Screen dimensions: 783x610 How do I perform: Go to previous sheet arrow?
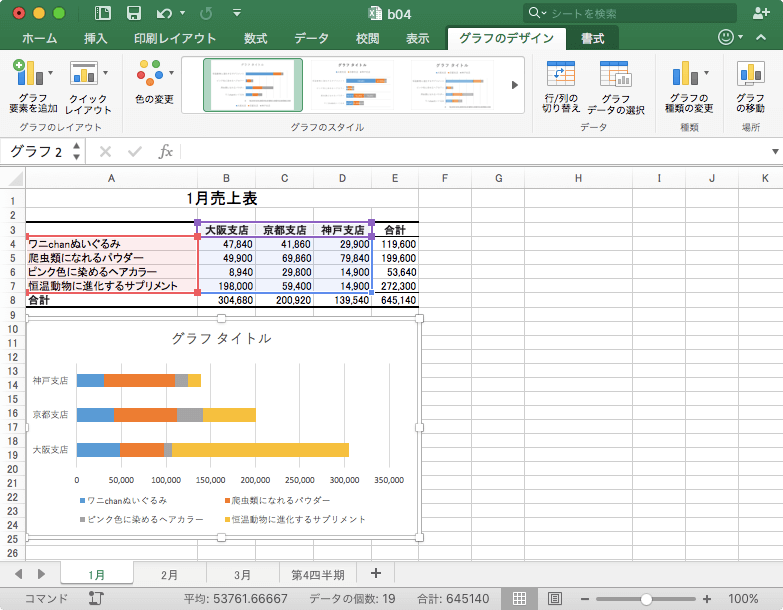click(x=18, y=574)
